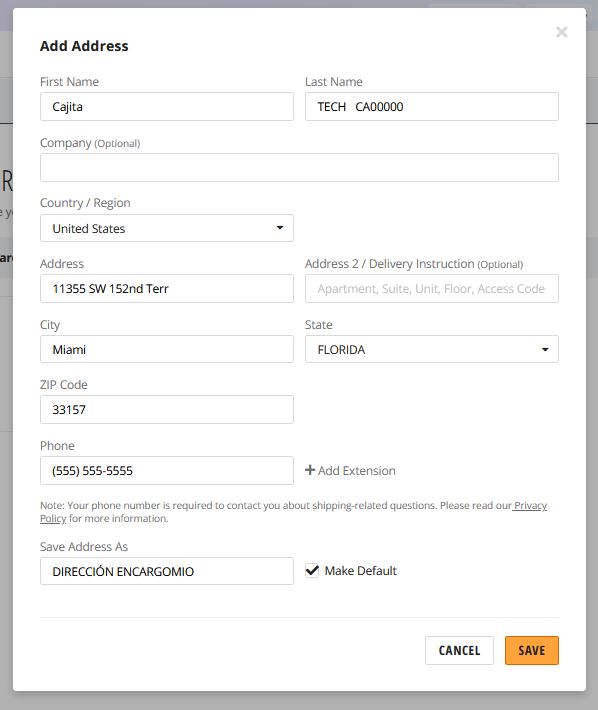Click the Address 2 / Delivery Instruction field
The width and height of the screenshot is (598, 710).
(x=431, y=288)
